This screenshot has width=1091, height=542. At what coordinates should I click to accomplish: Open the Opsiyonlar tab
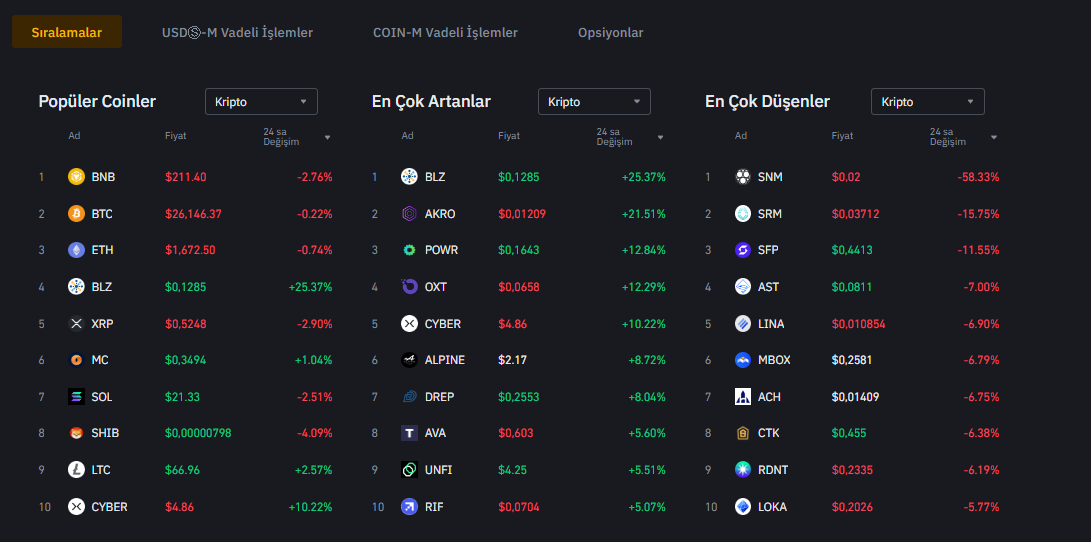pos(610,33)
